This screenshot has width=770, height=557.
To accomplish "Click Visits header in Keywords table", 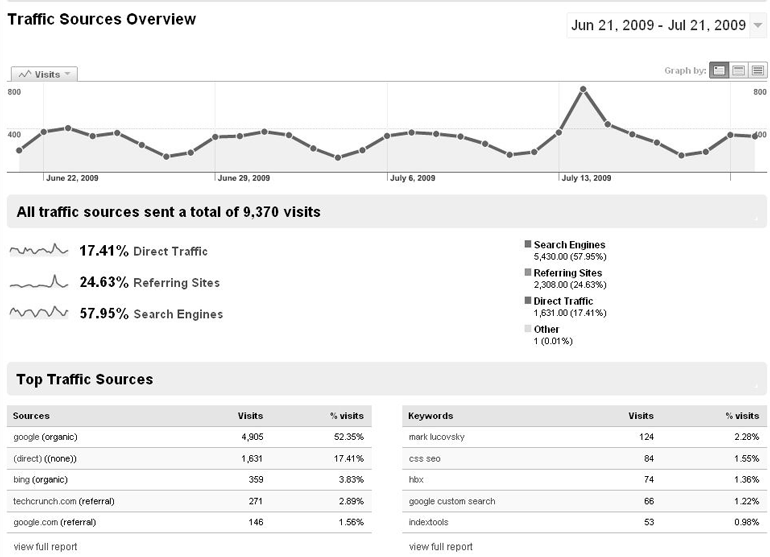I will coord(641,416).
